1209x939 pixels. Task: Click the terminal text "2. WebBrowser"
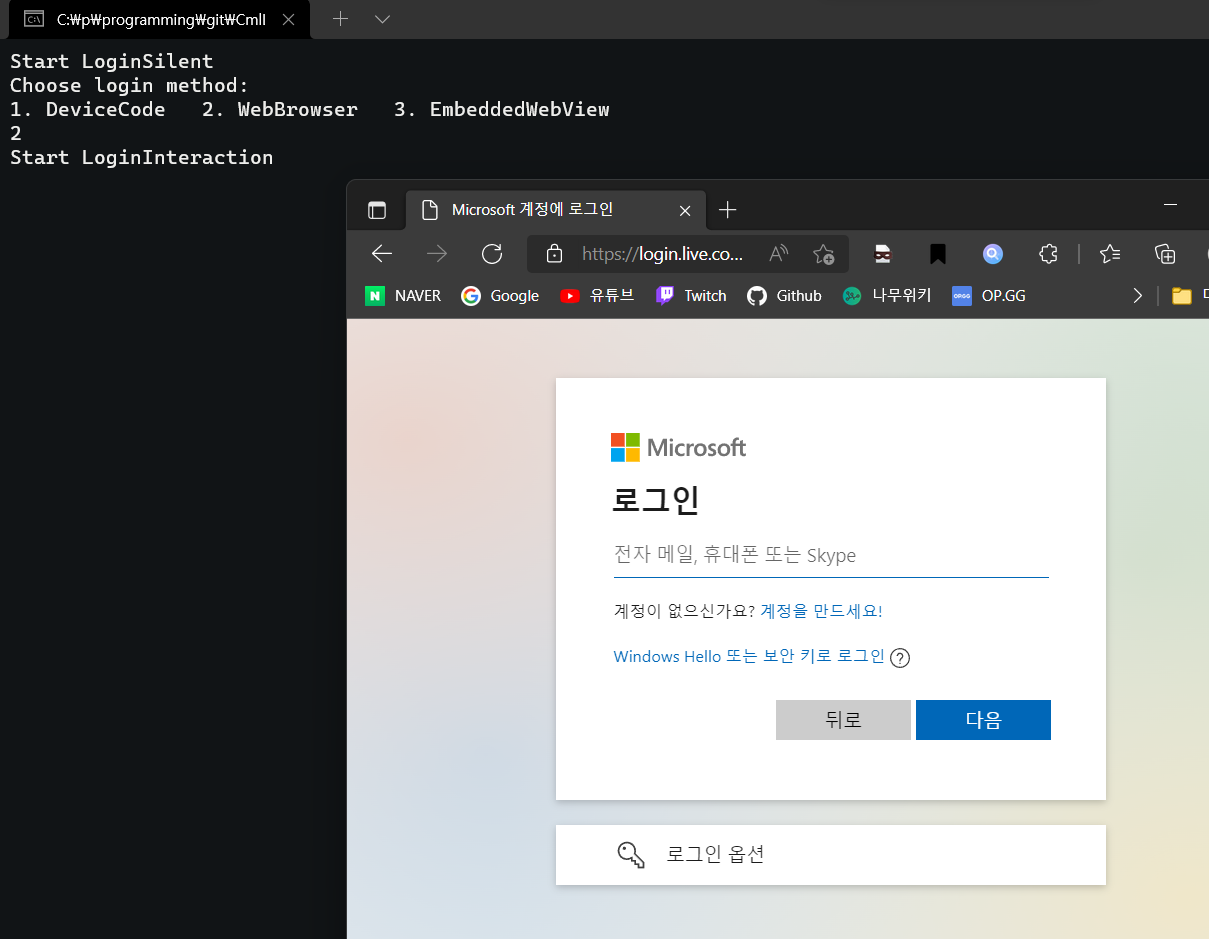(x=279, y=109)
